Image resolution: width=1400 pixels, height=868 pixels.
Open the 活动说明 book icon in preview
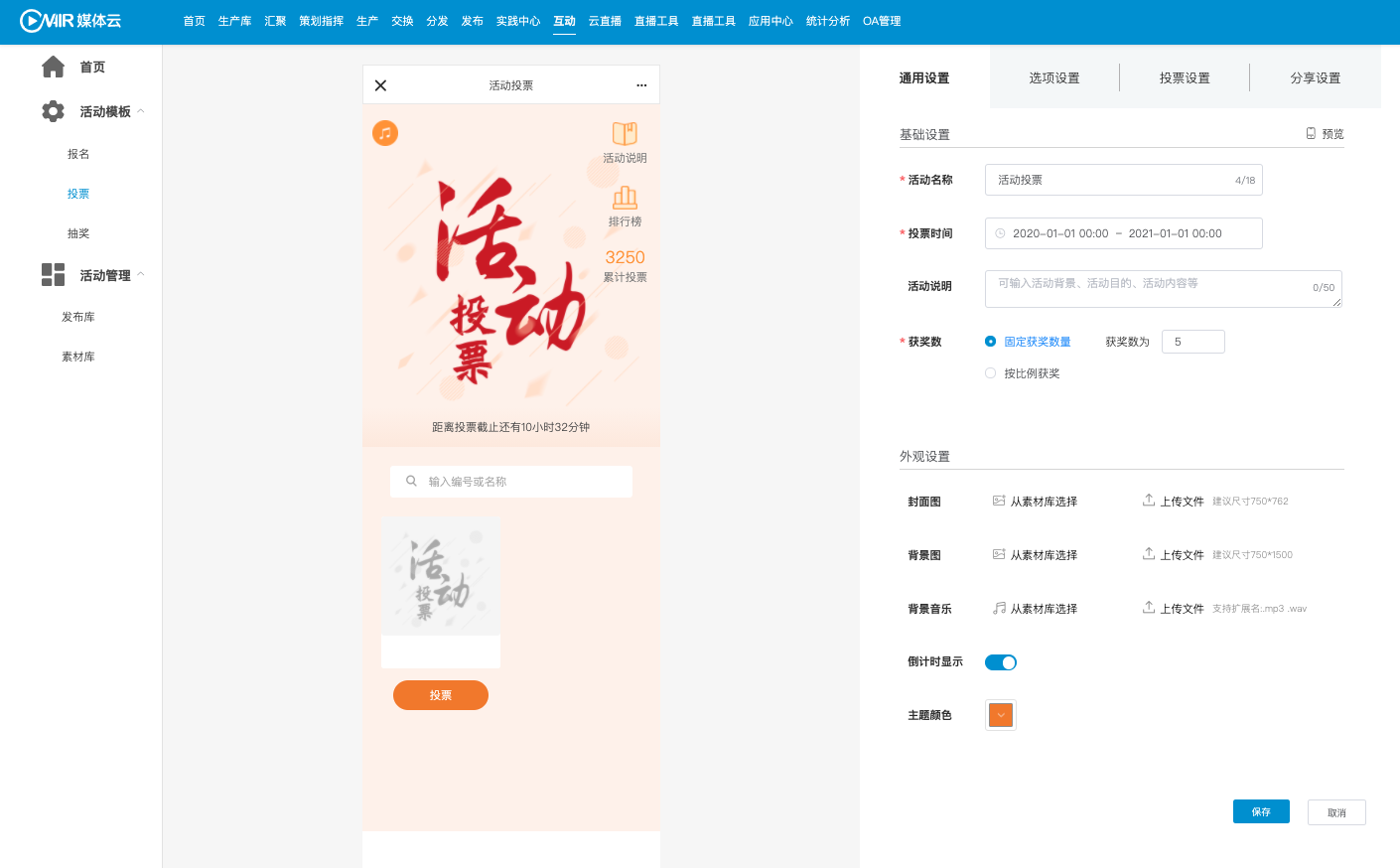pyautogui.click(x=625, y=134)
